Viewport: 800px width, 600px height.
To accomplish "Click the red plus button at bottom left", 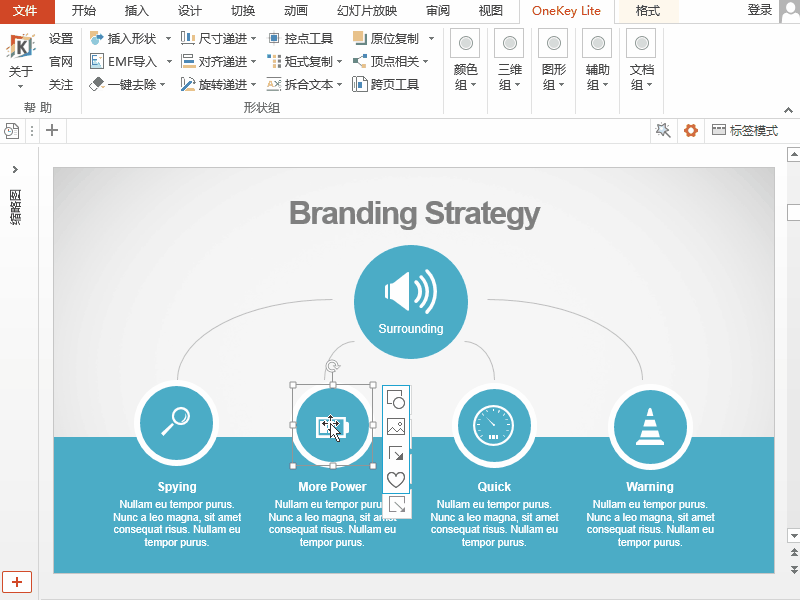I will click(x=17, y=582).
